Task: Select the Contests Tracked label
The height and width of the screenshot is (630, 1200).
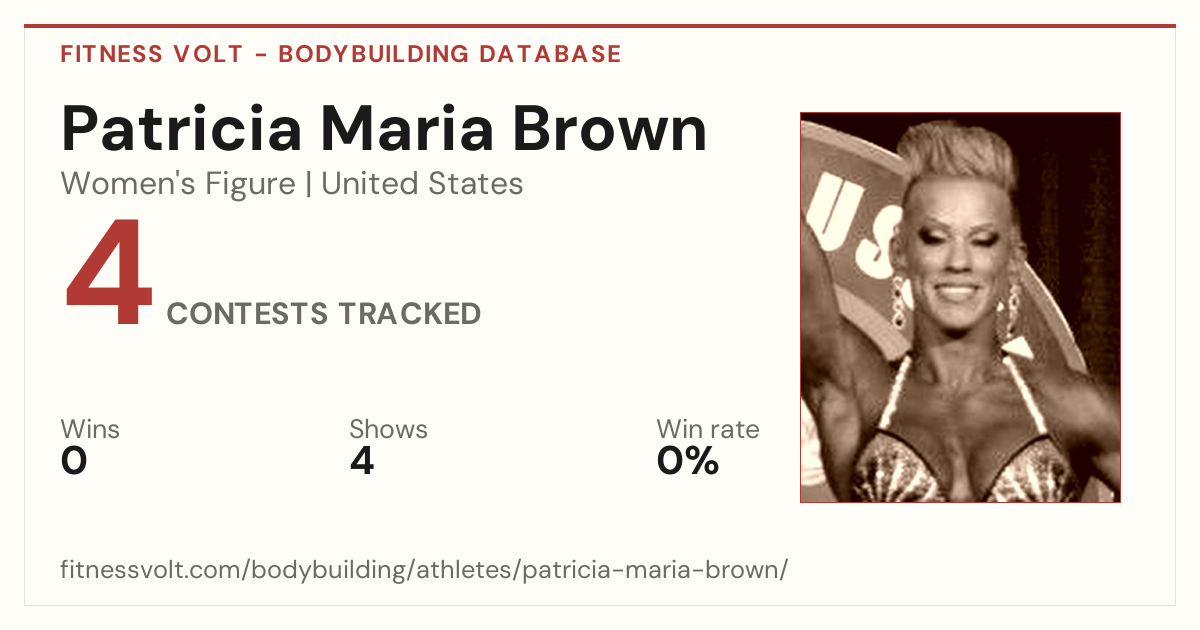Action: coord(324,314)
